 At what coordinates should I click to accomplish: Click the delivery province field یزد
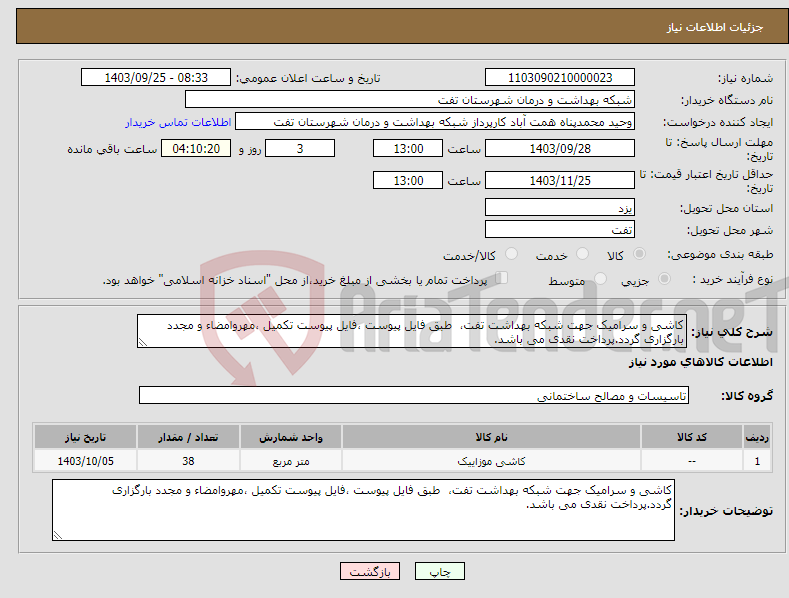click(560, 207)
